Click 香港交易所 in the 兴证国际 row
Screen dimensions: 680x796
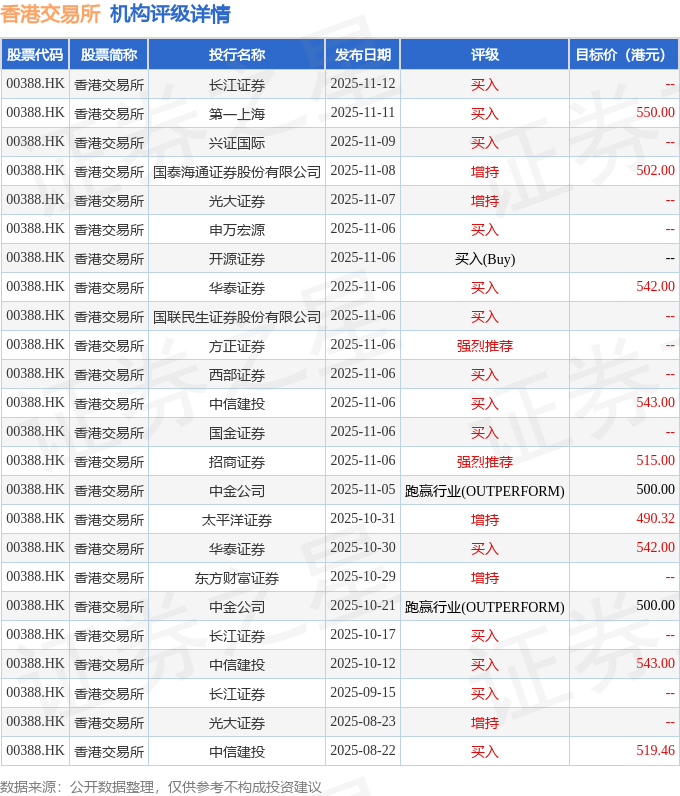[x=109, y=143]
